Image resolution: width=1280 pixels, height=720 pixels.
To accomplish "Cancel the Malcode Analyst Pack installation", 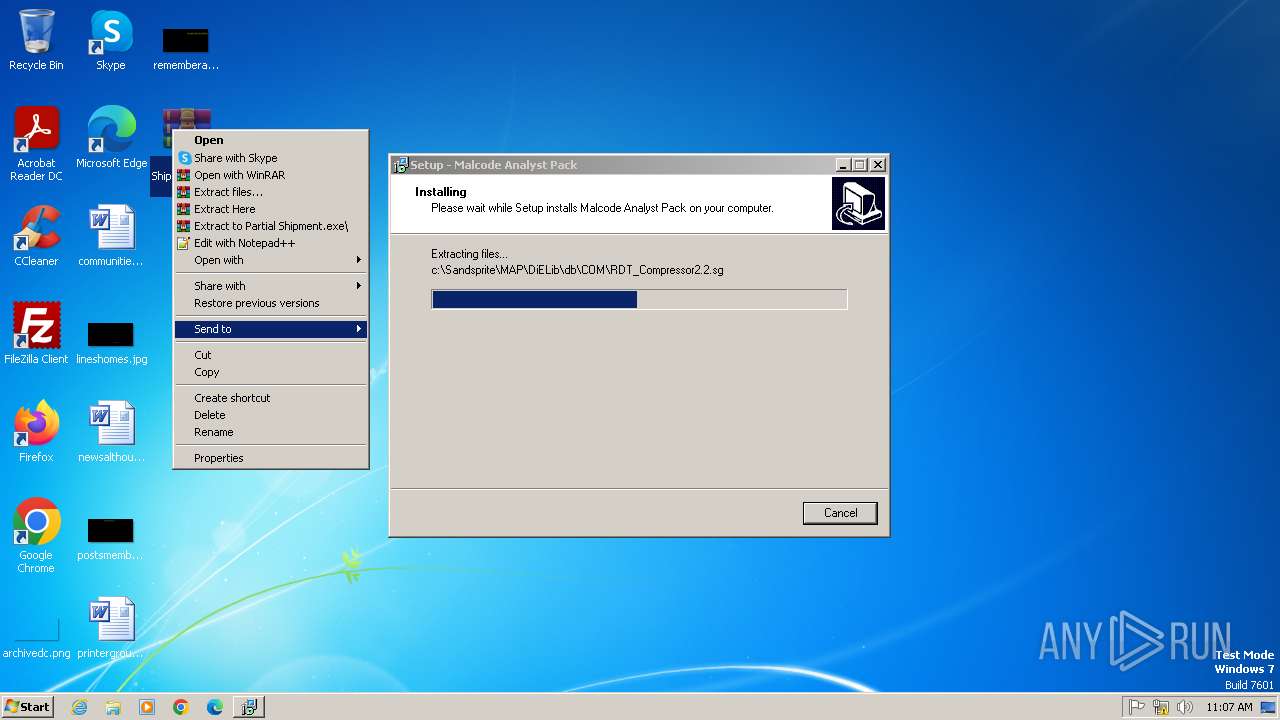I will pos(840,513).
